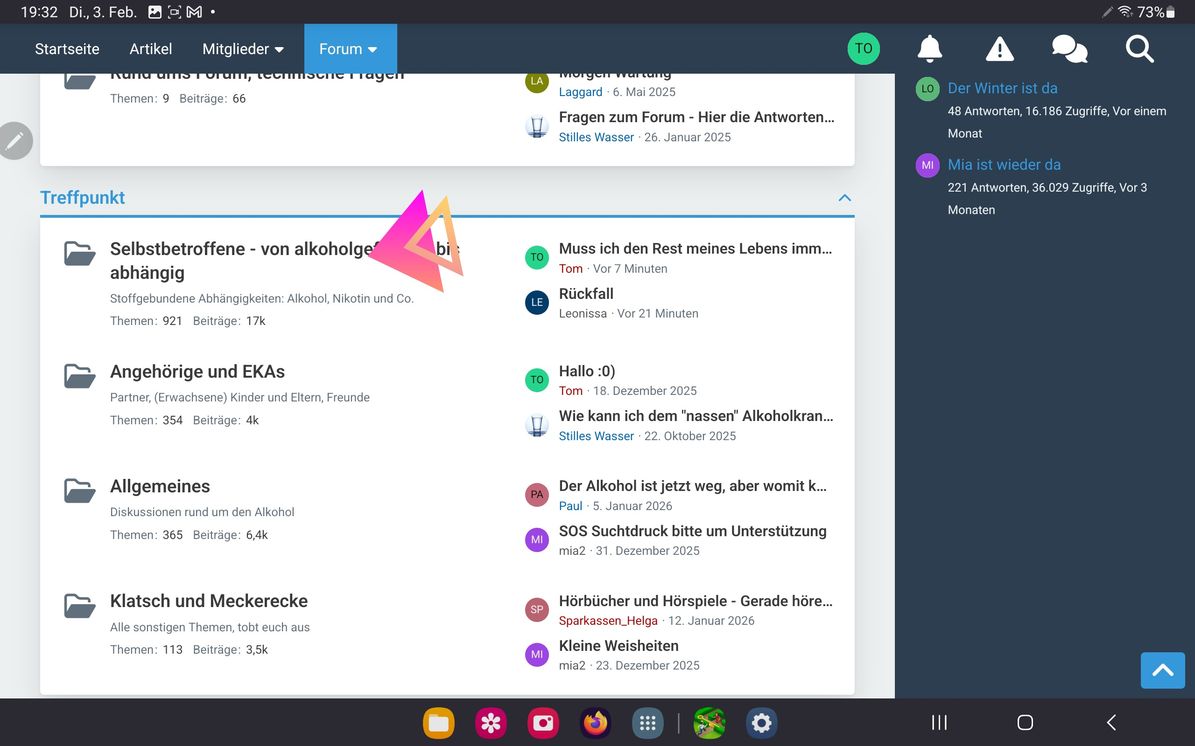
Task: Open the Artikel menu item
Action: pyautogui.click(x=151, y=49)
